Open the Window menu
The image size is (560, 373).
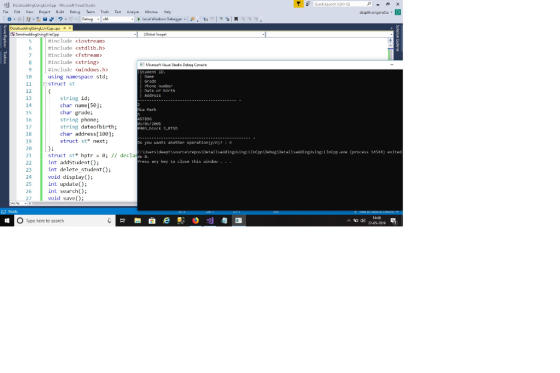point(151,12)
